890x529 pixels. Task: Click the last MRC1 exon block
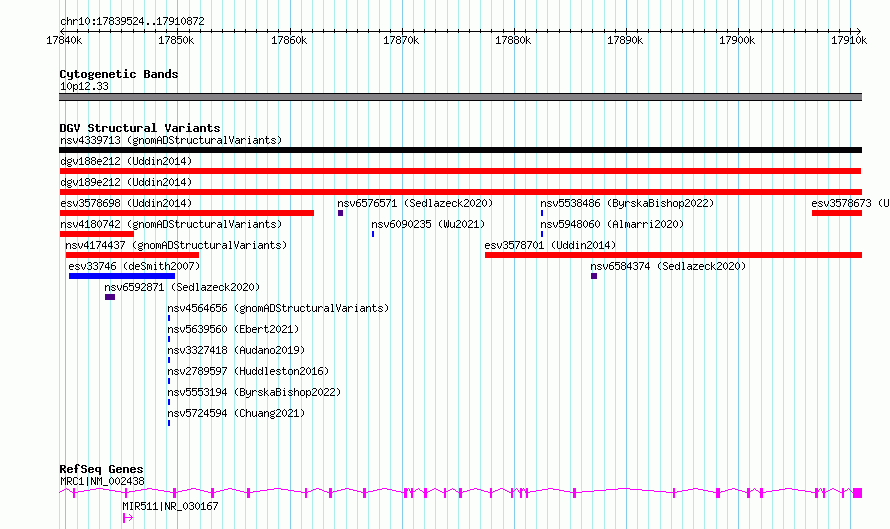click(x=858, y=493)
